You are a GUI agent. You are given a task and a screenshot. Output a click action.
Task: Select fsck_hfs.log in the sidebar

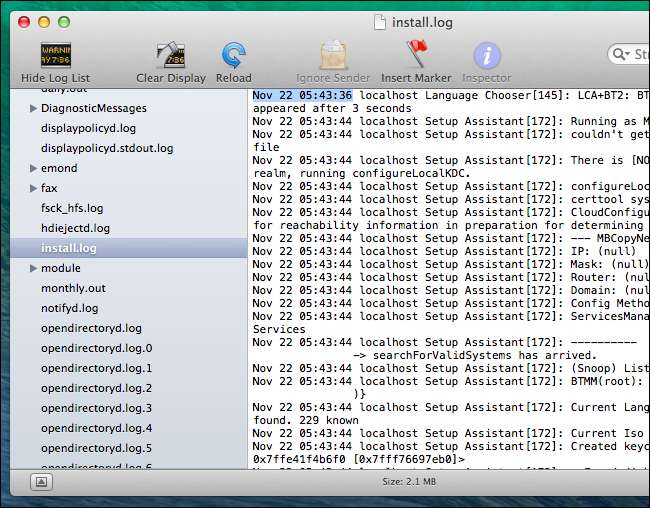pyautogui.click(x=72, y=208)
